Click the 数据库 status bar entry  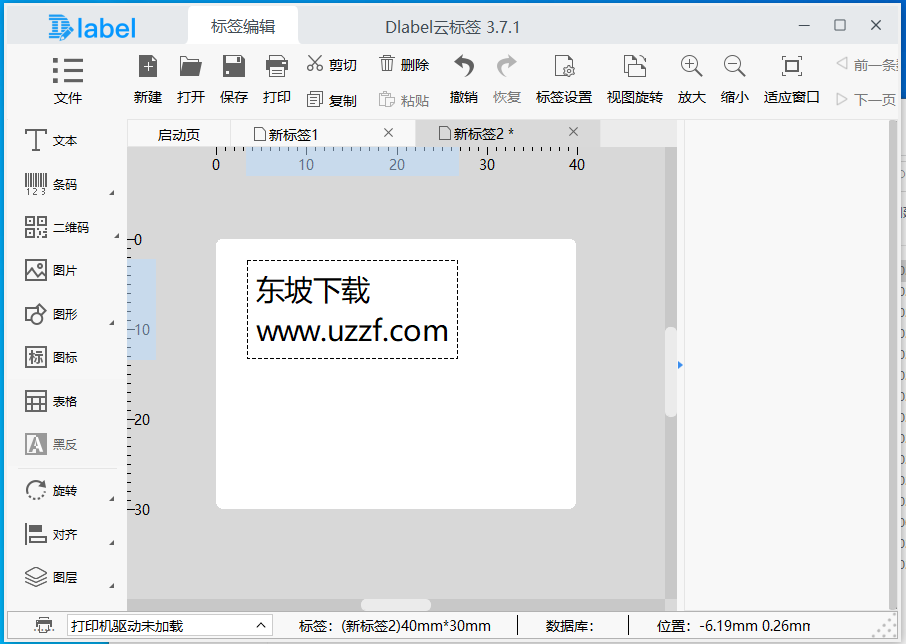(x=570, y=626)
